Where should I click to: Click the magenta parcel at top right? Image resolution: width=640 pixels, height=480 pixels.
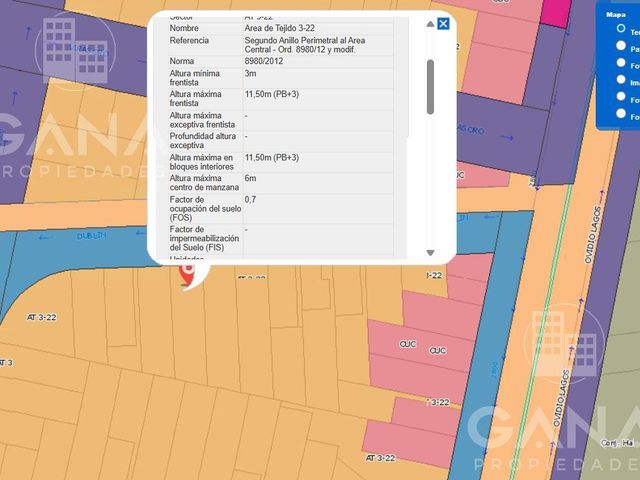coord(555,12)
